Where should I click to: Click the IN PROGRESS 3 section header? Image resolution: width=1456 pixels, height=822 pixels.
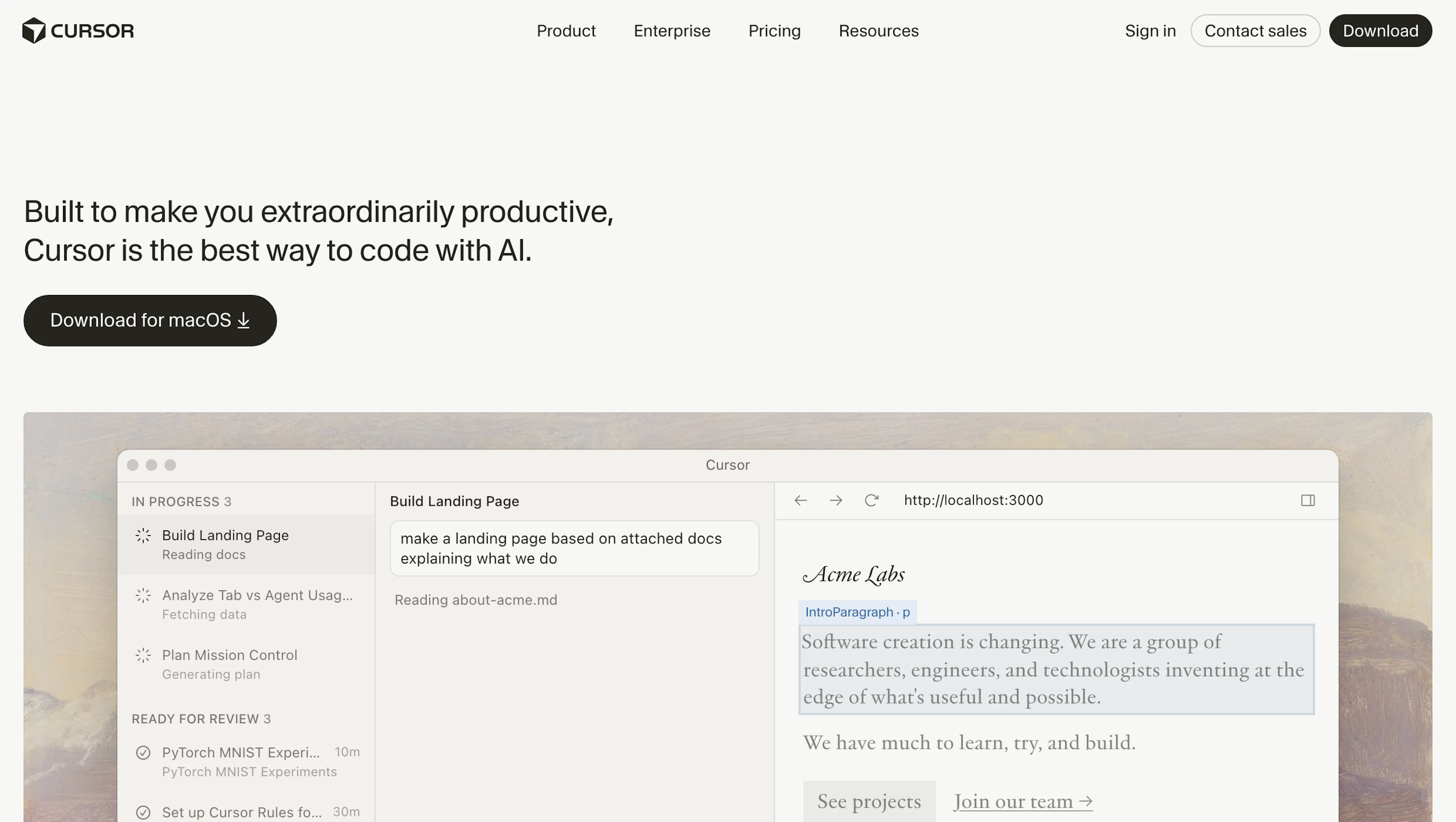pyautogui.click(x=182, y=502)
